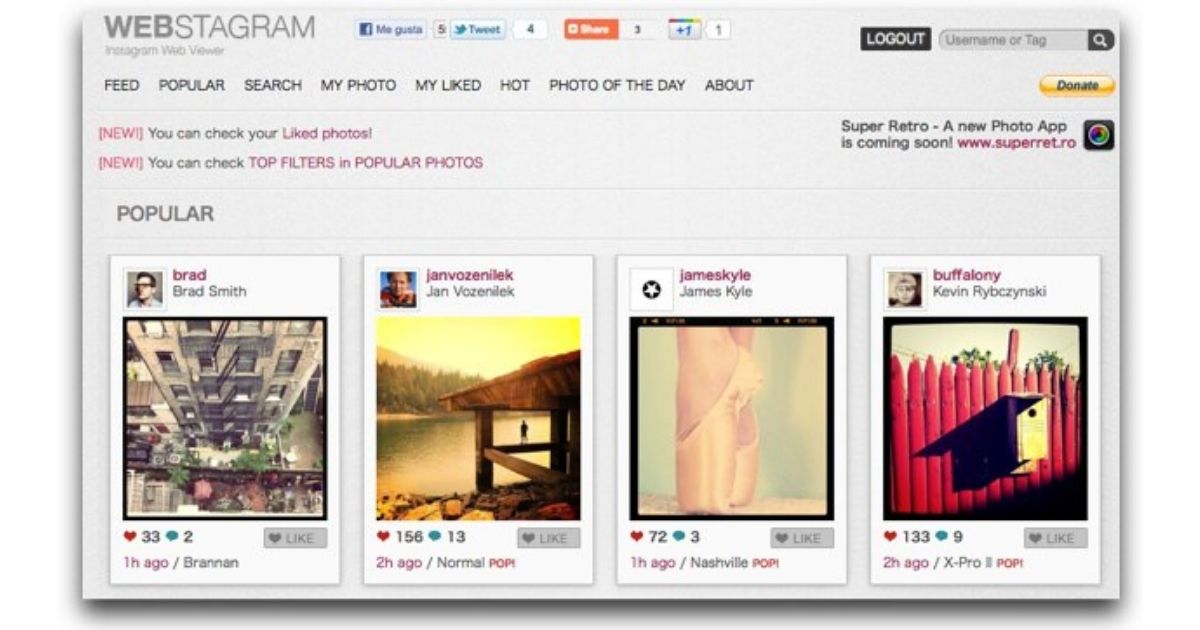Viewport: 1200px width, 630px height.
Task: Click the yellow Donate button
Action: click(x=1077, y=86)
